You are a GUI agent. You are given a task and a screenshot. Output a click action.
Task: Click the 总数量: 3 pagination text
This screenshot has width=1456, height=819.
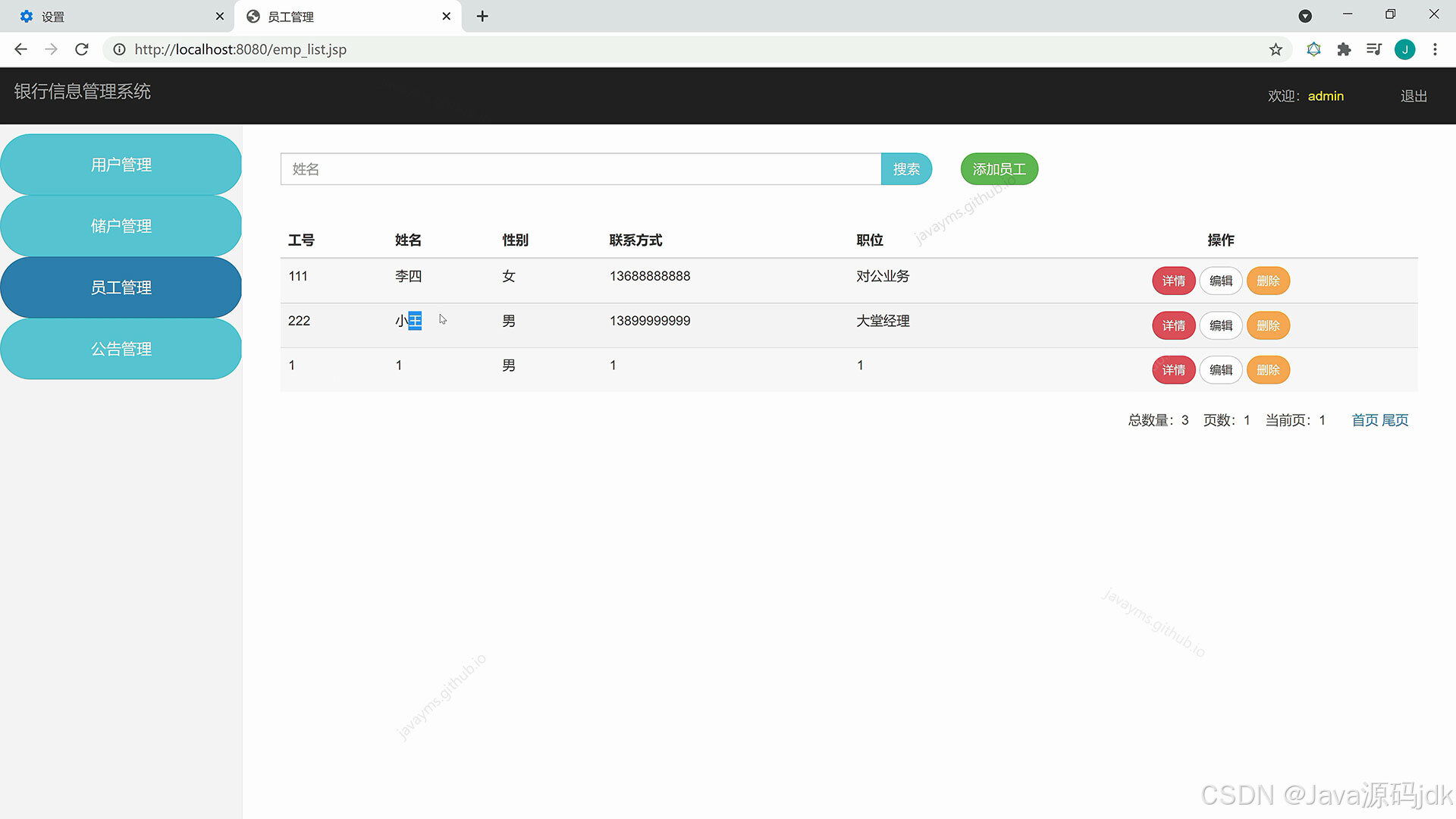[1158, 420]
